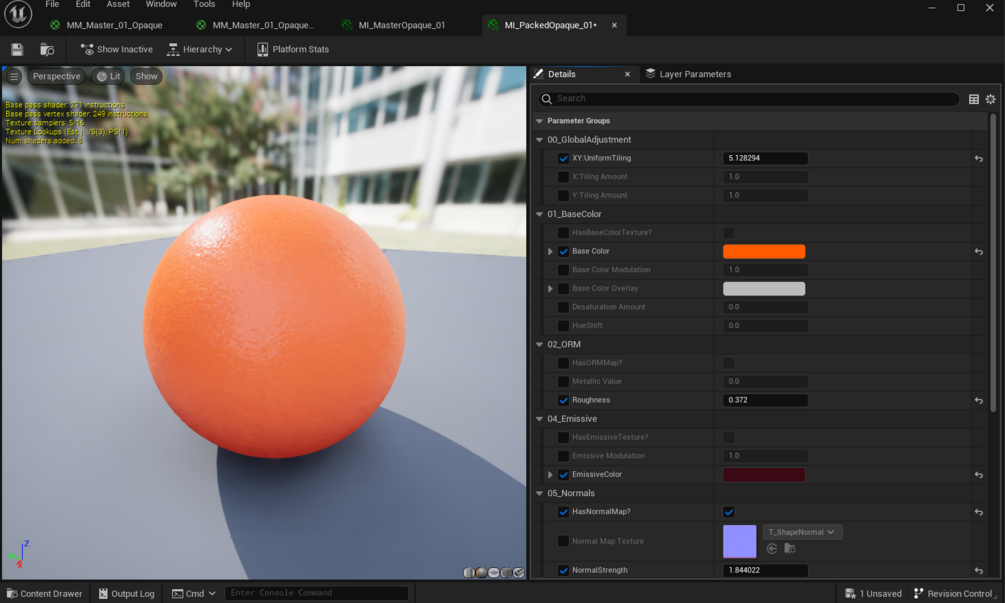Uncheck the Base Color override checkbox
The height and width of the screenshot is (603, 1005).
click(563, 251)
